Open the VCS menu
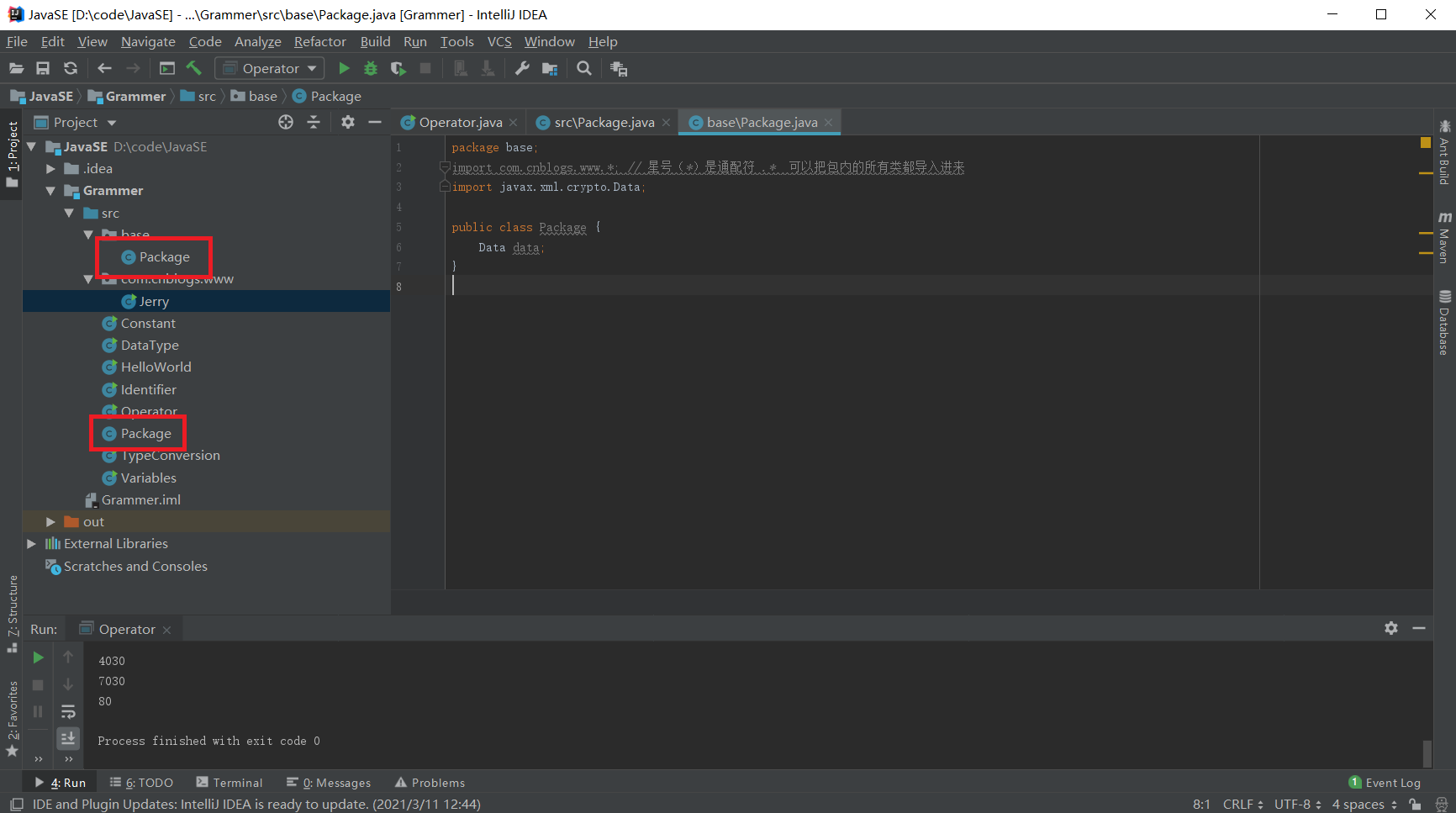This screenshot has width=1456, height=813. click(x=499, y=42)
